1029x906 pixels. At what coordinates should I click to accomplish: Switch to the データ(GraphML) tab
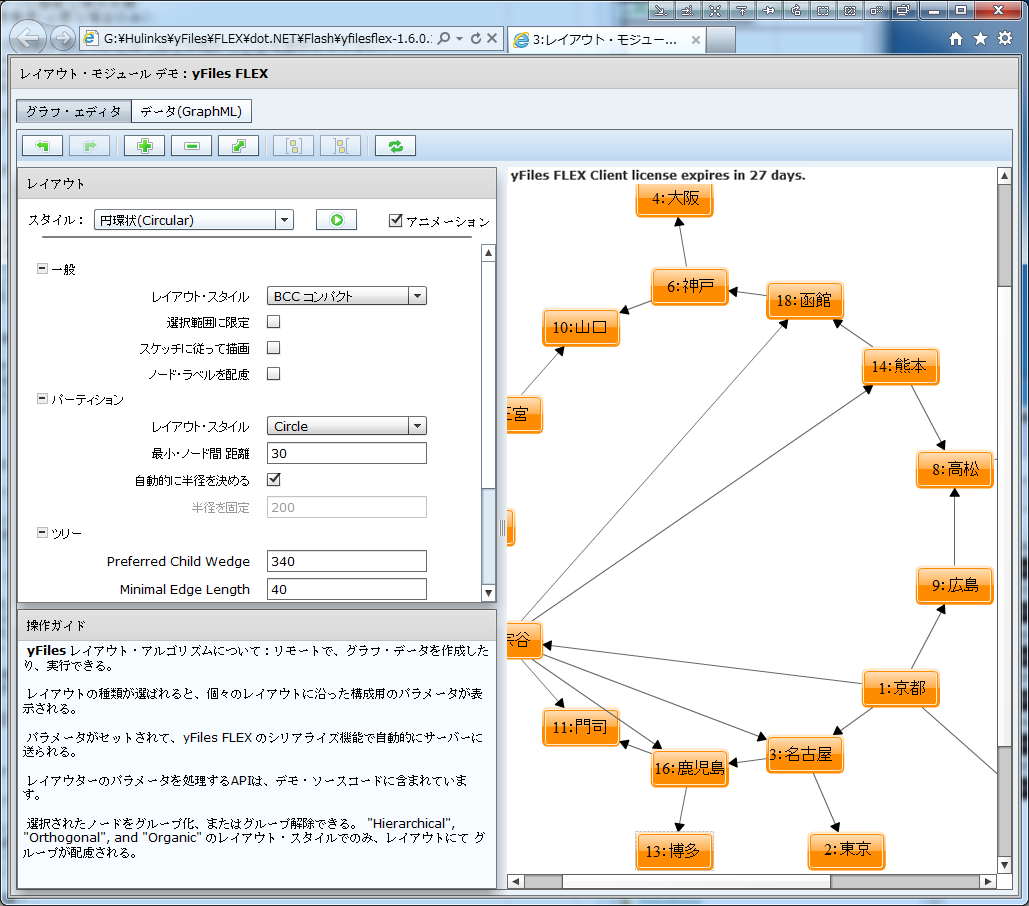point(191,112)
